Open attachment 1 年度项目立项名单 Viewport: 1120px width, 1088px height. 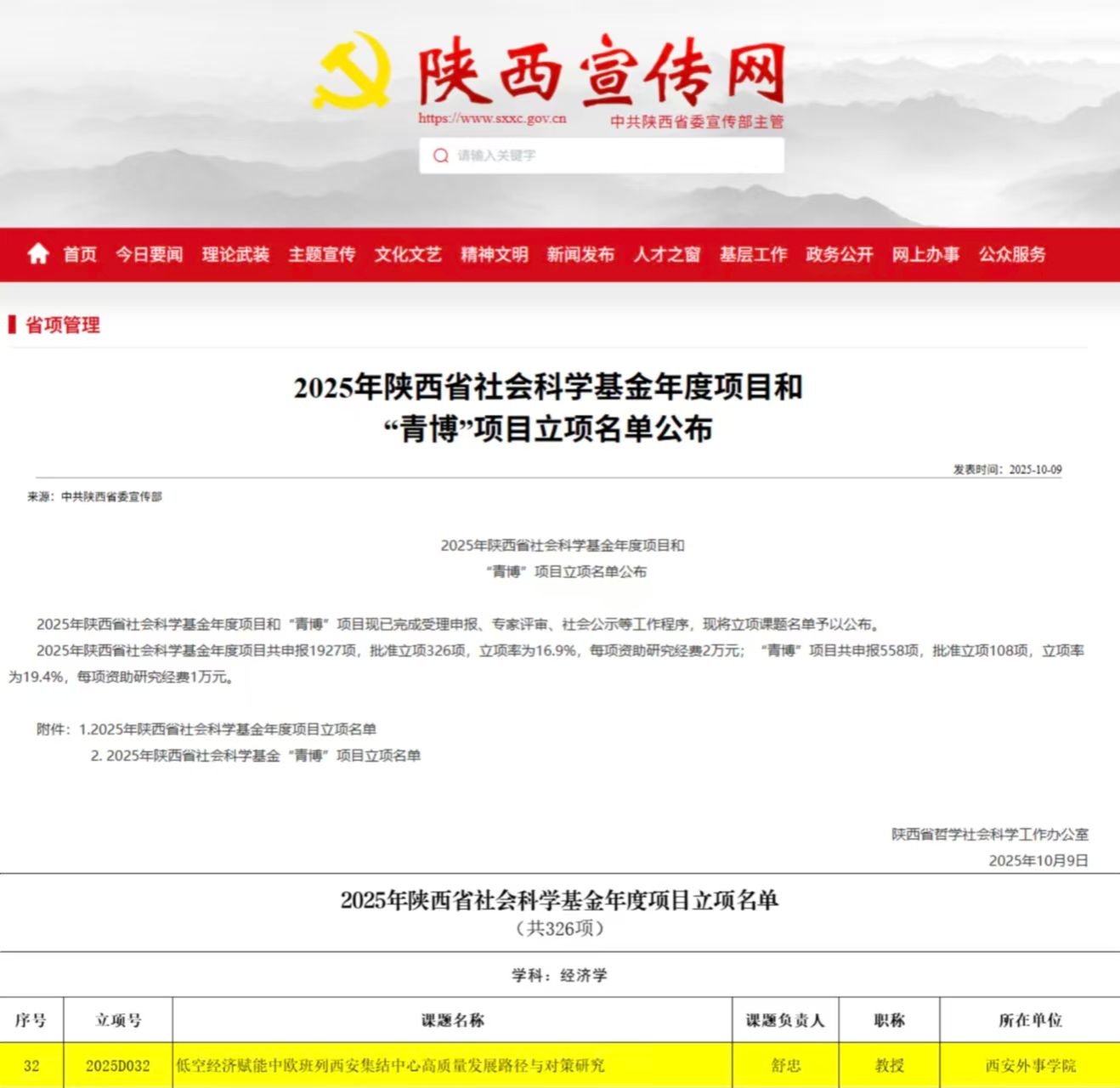coord(233,729)
